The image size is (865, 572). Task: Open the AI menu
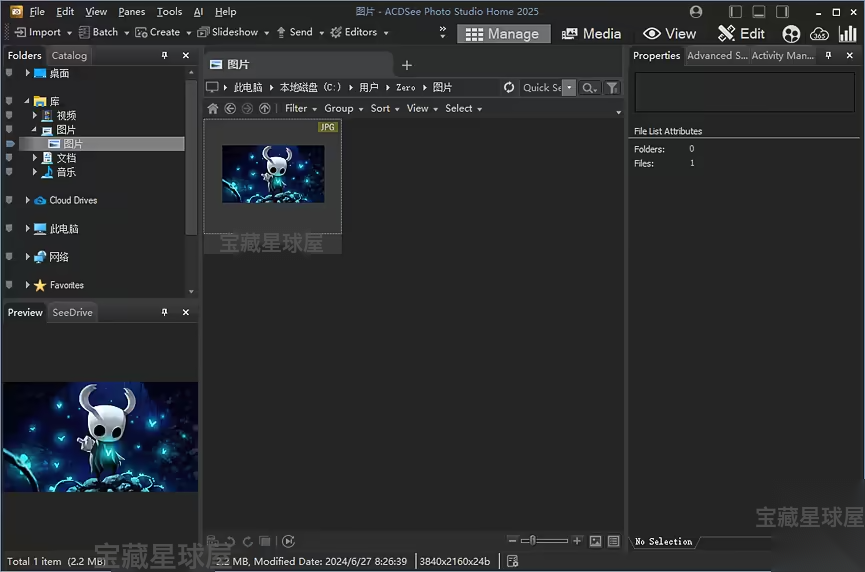click(x=199, y=12)
